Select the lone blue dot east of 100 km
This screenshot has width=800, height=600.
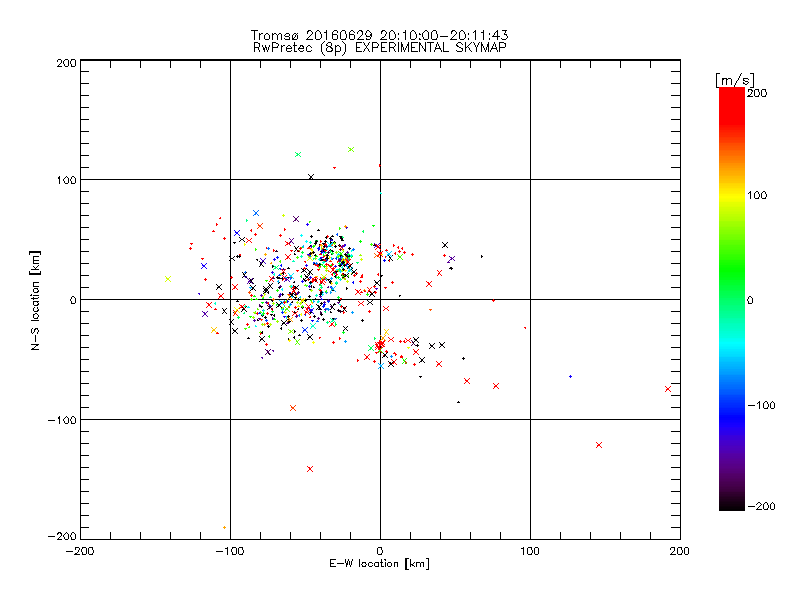click(570, 377)
